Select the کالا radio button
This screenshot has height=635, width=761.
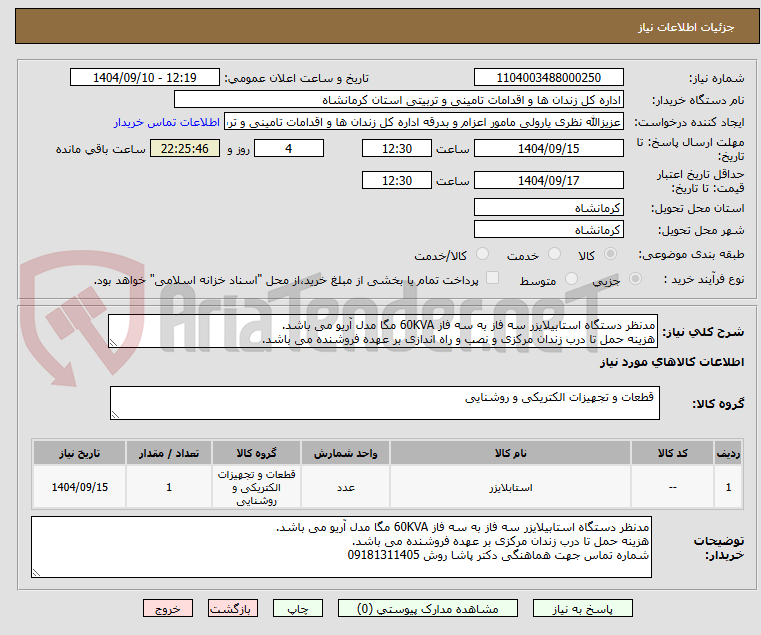click(611, 254)
